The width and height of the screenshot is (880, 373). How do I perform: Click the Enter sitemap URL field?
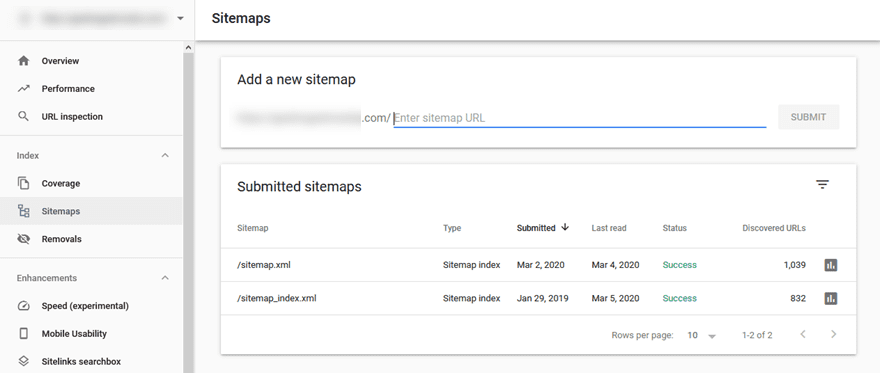point(580,118)
